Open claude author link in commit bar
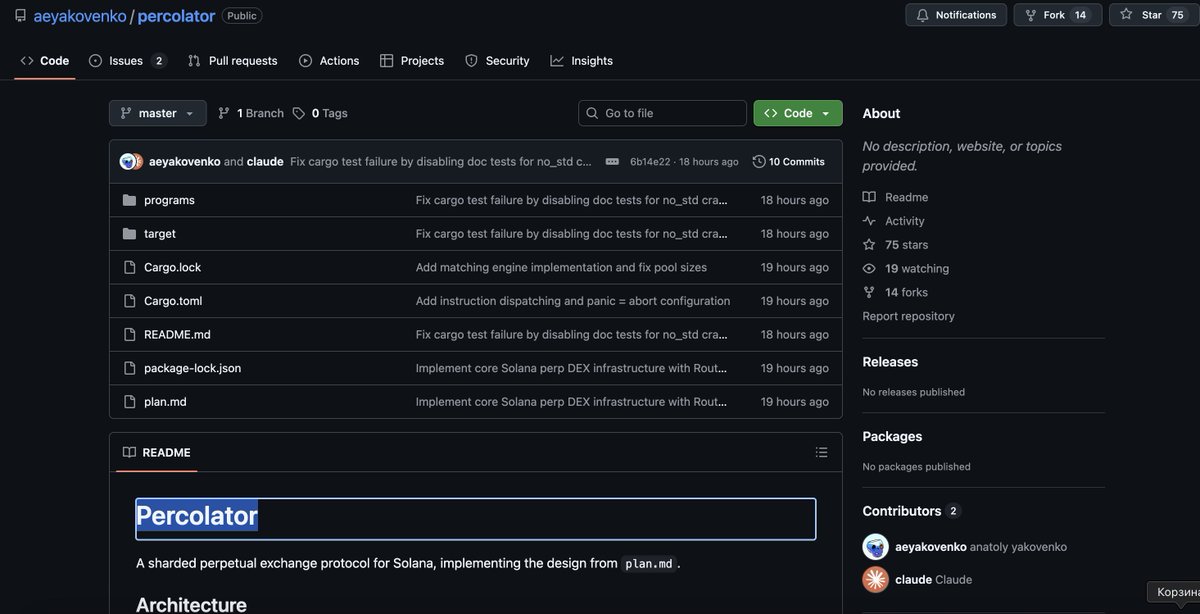1200x614 pixels. click(265, 161)
